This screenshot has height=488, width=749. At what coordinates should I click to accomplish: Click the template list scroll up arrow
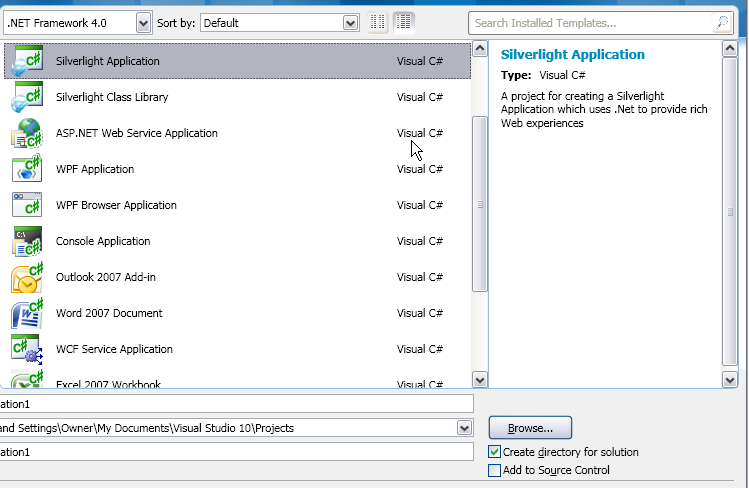click(480, 48)
